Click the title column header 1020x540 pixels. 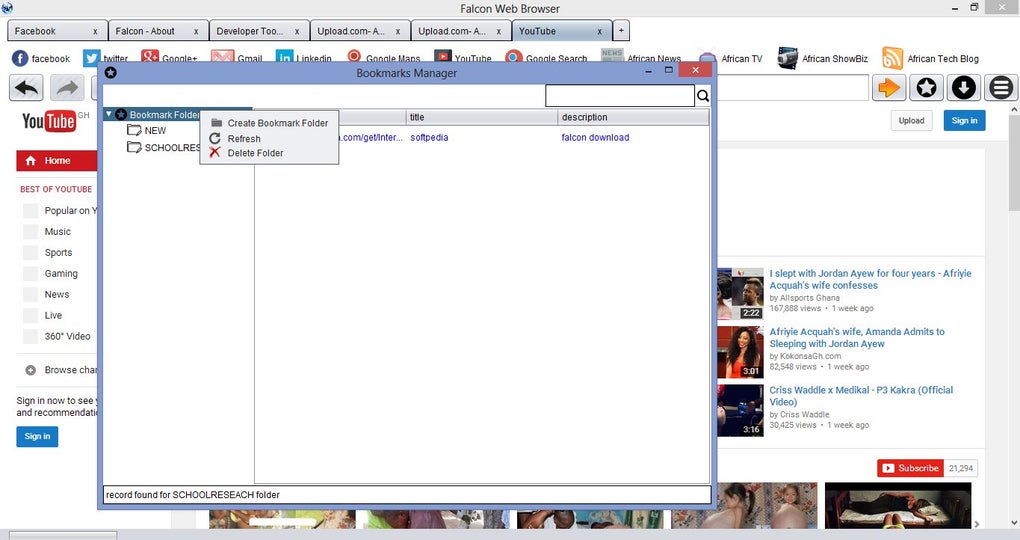pos(481,117)
